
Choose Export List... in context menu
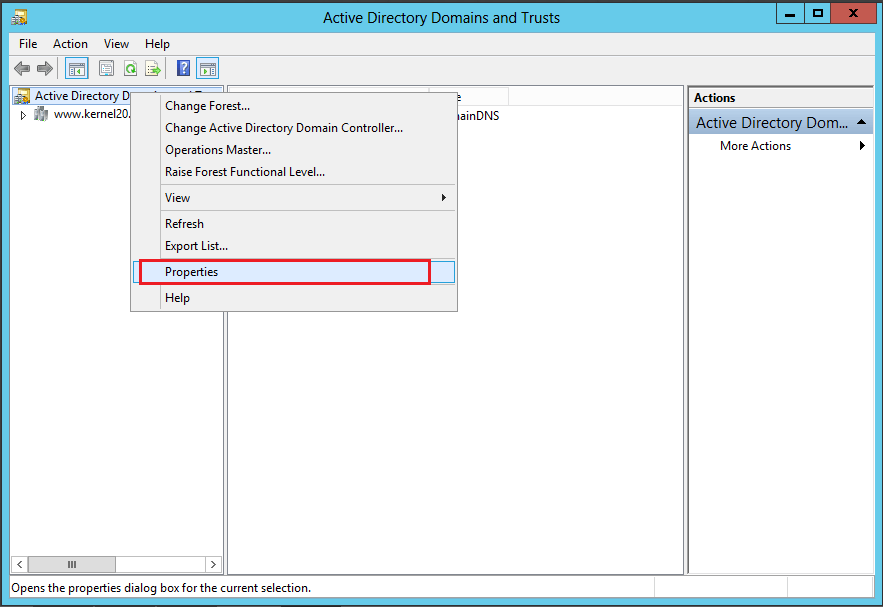pos(293,246)
